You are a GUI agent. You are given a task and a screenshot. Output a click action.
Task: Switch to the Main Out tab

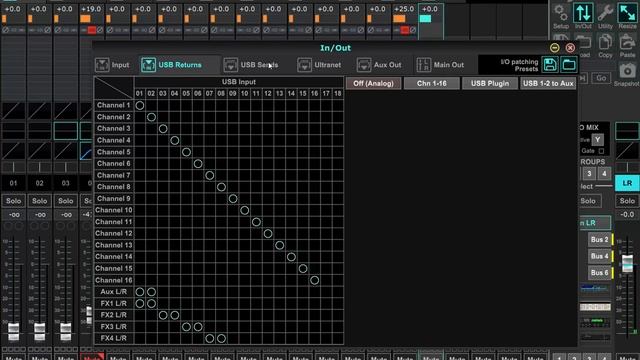(x=440, y=65)
